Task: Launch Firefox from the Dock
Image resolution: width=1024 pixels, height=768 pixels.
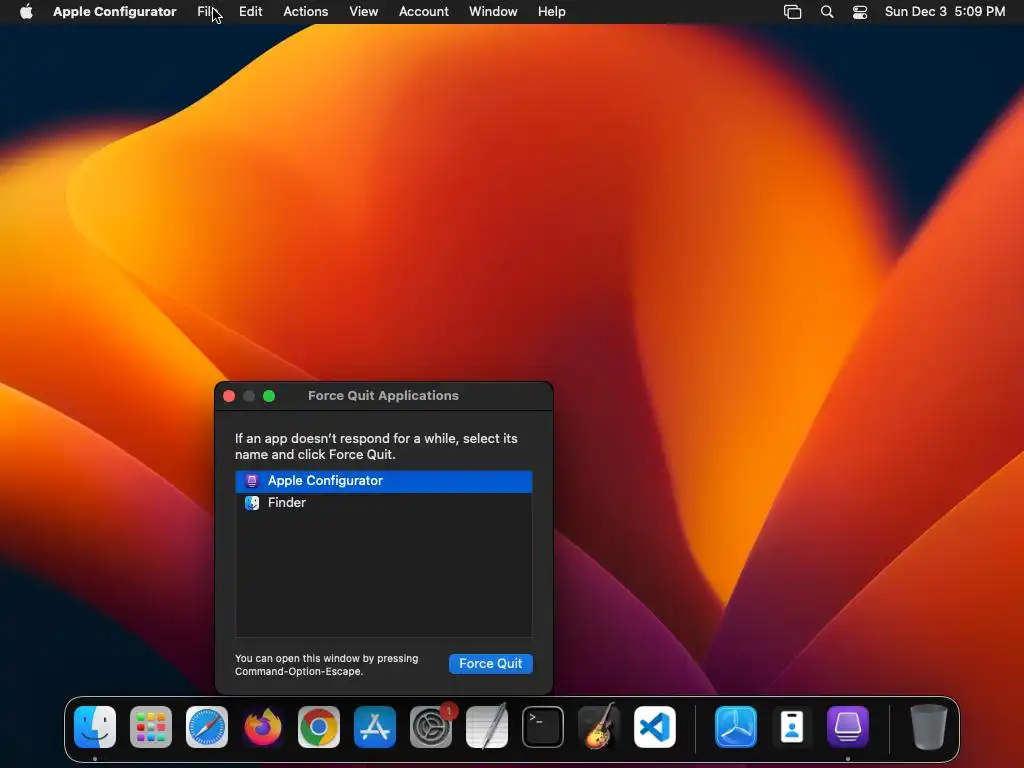Action: click(x=263, y=727)
